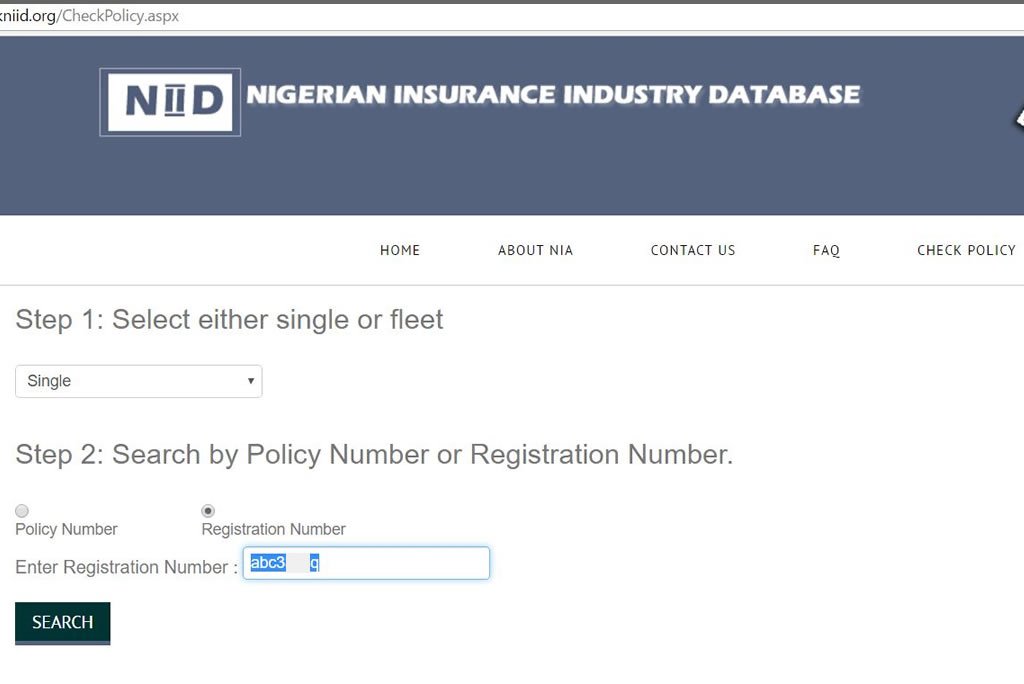Click the Nigerian Insurance Industry Database title
The width and height of the screenshot is (1024, 684).
(553, 95)
